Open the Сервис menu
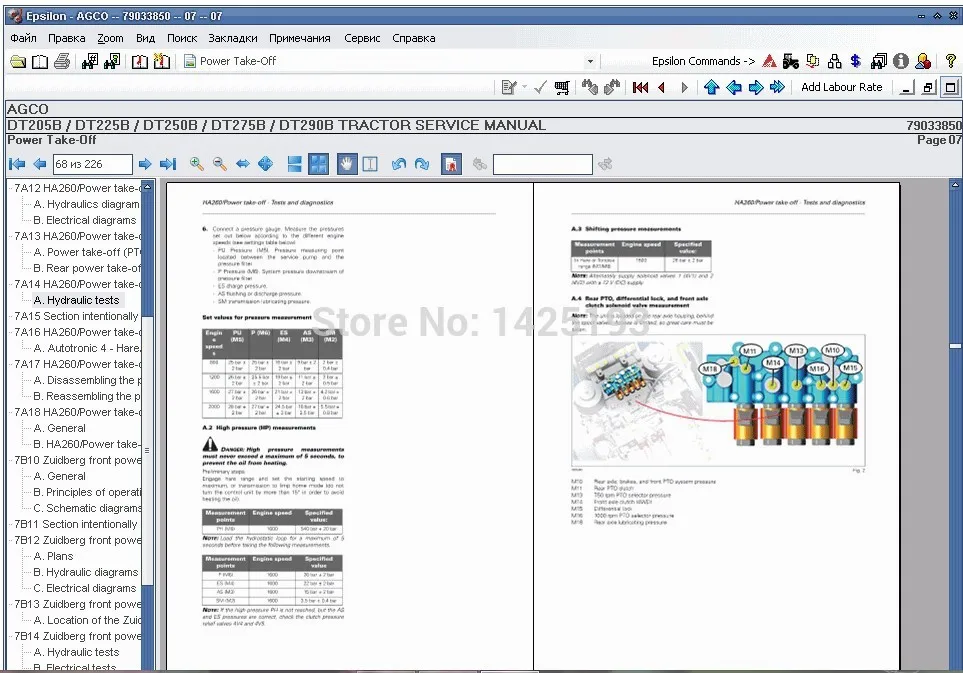 362,38
